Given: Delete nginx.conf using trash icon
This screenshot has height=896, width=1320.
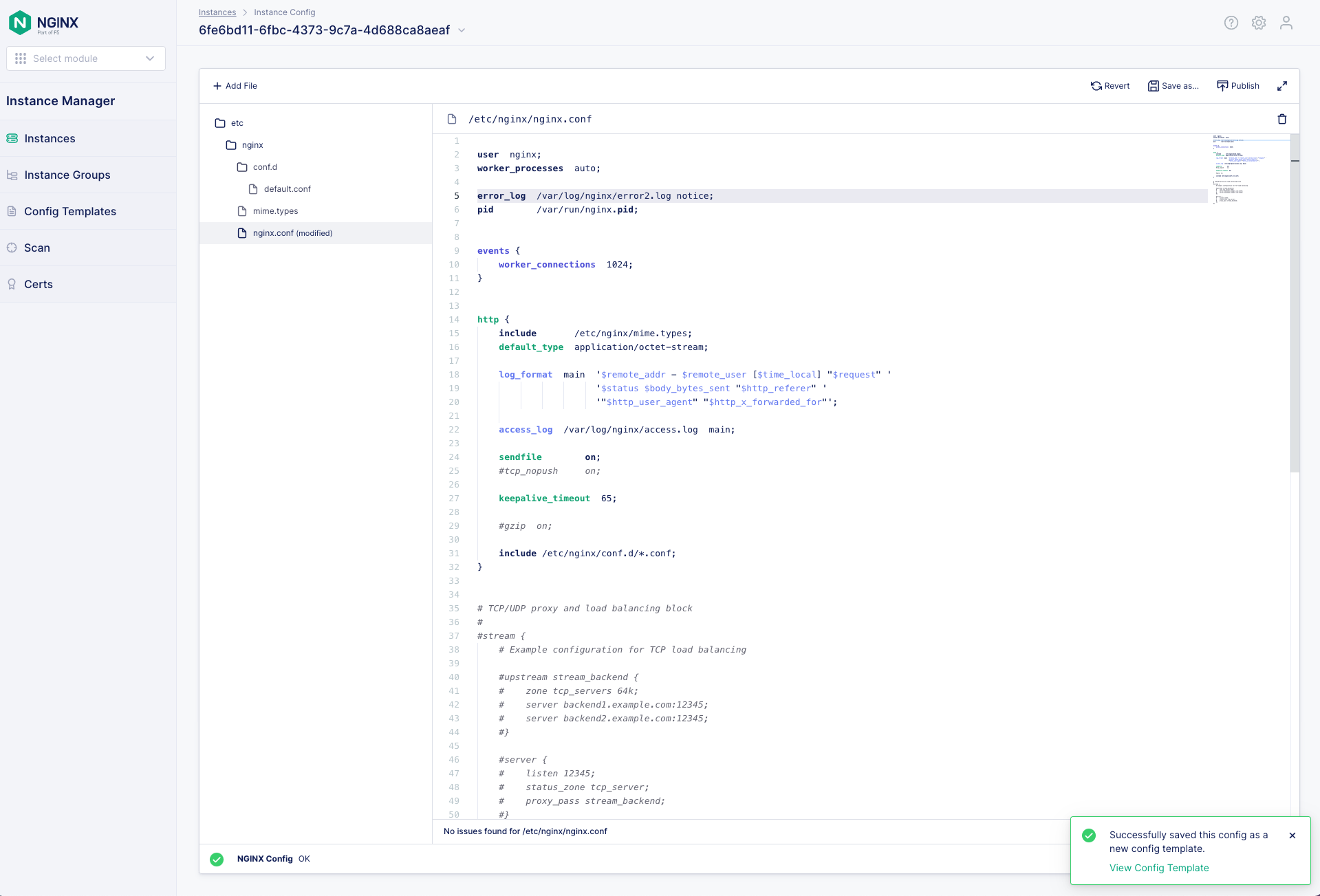Looking at the screenshot, I should [x=1282, y=119].
